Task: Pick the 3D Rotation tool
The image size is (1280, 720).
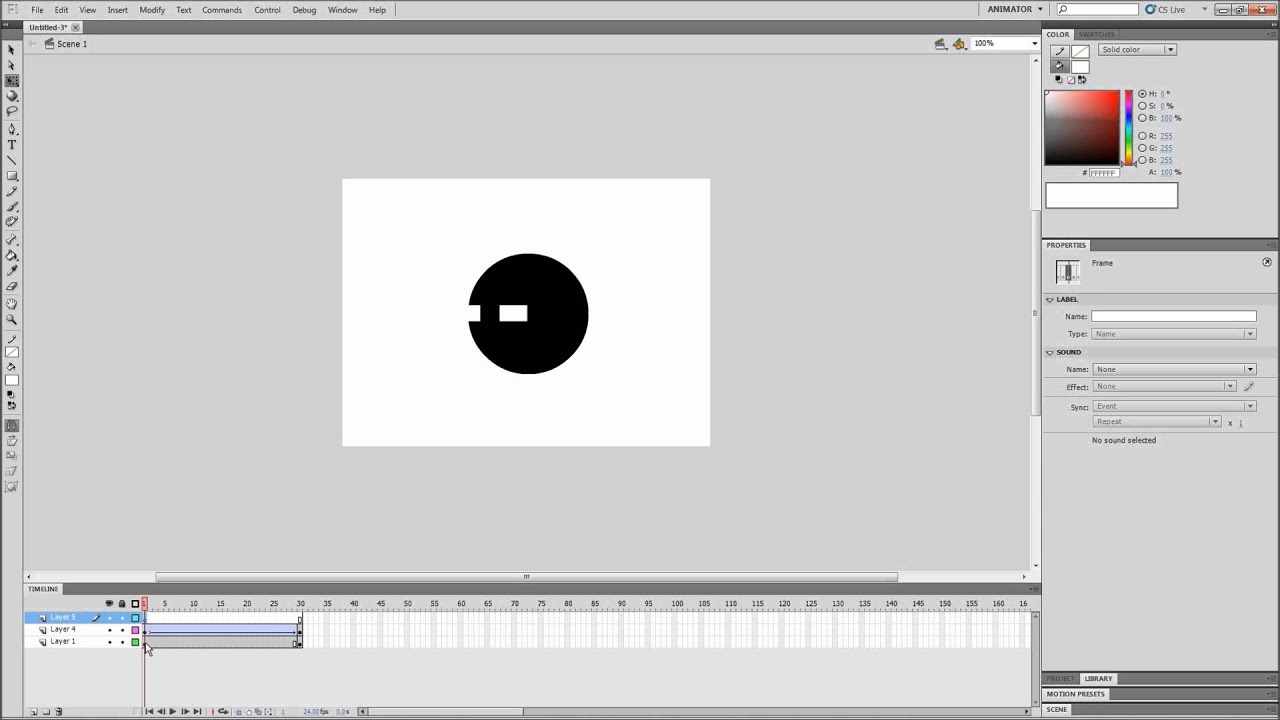Action: (12, 95)
